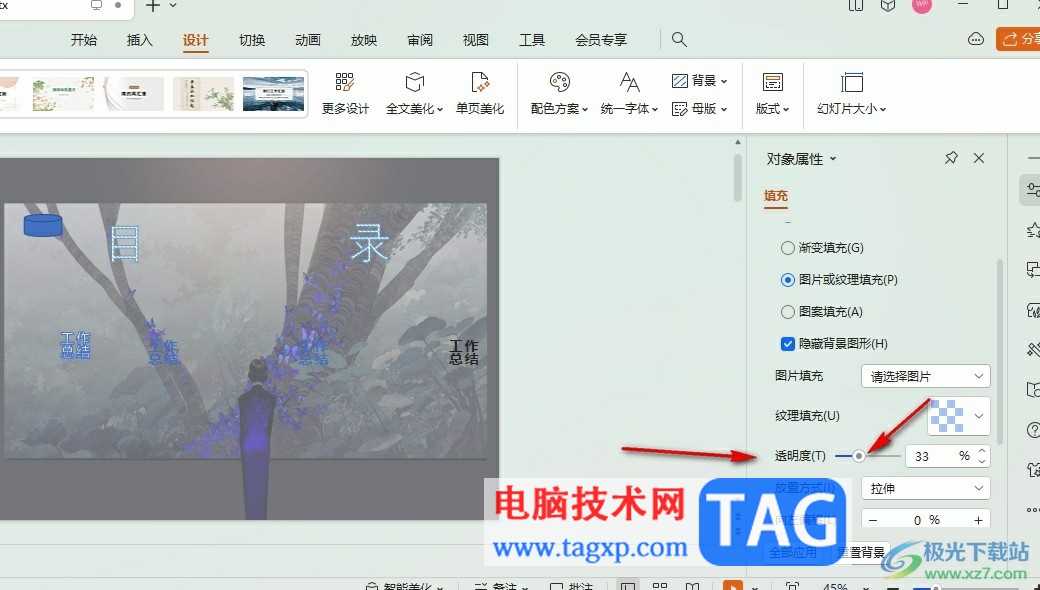Open the Insert (插入) tab

(139, 40)
